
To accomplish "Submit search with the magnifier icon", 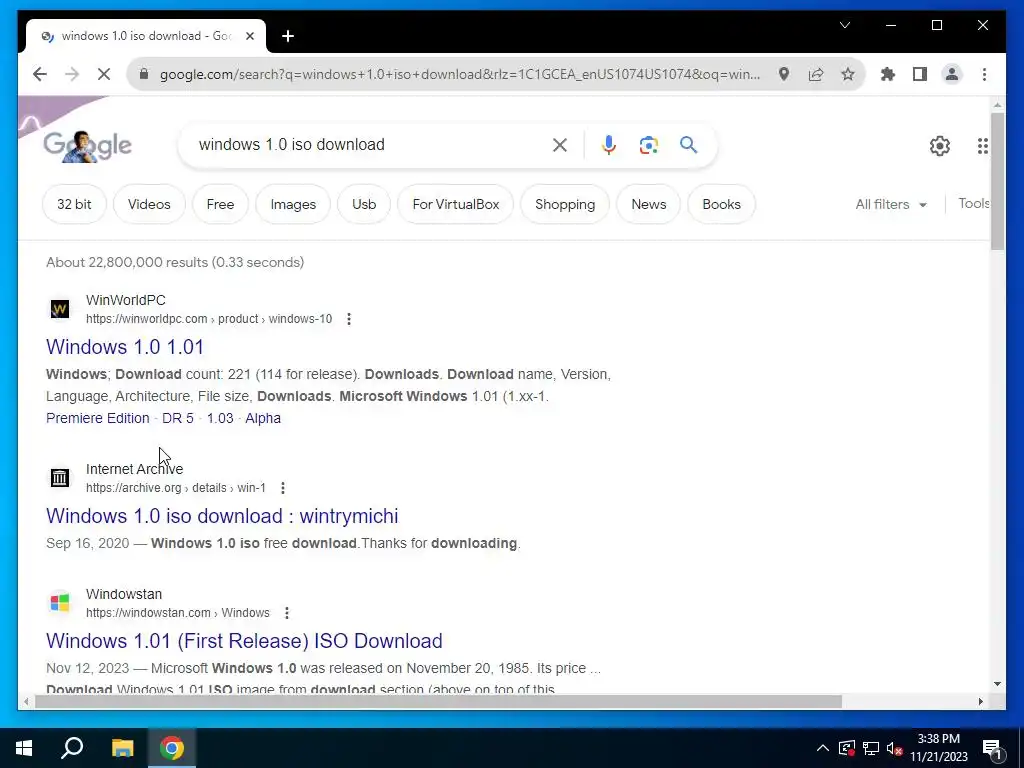I will [x=688, y=144].
